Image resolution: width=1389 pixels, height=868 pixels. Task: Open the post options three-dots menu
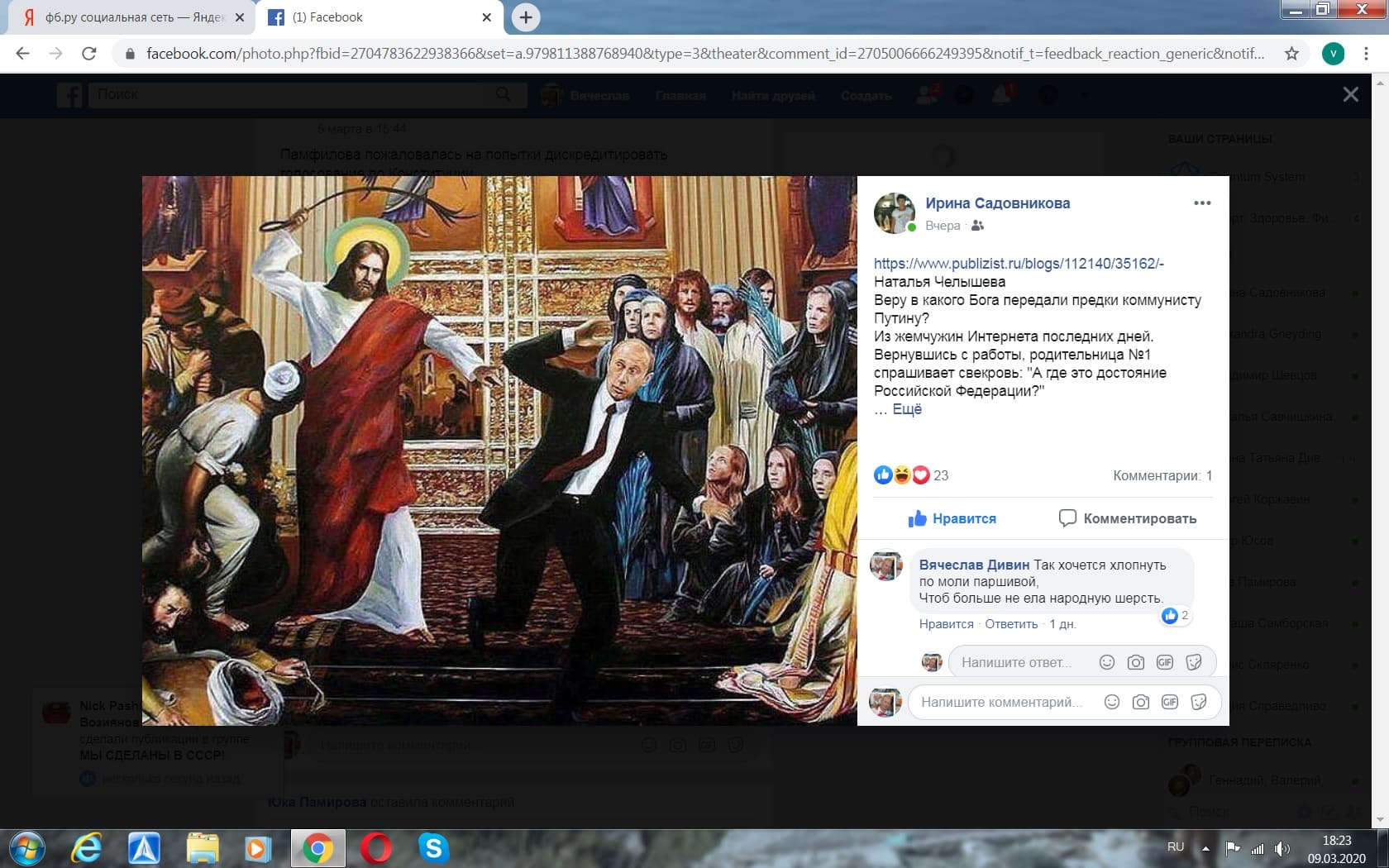(x=1201, y=203)
